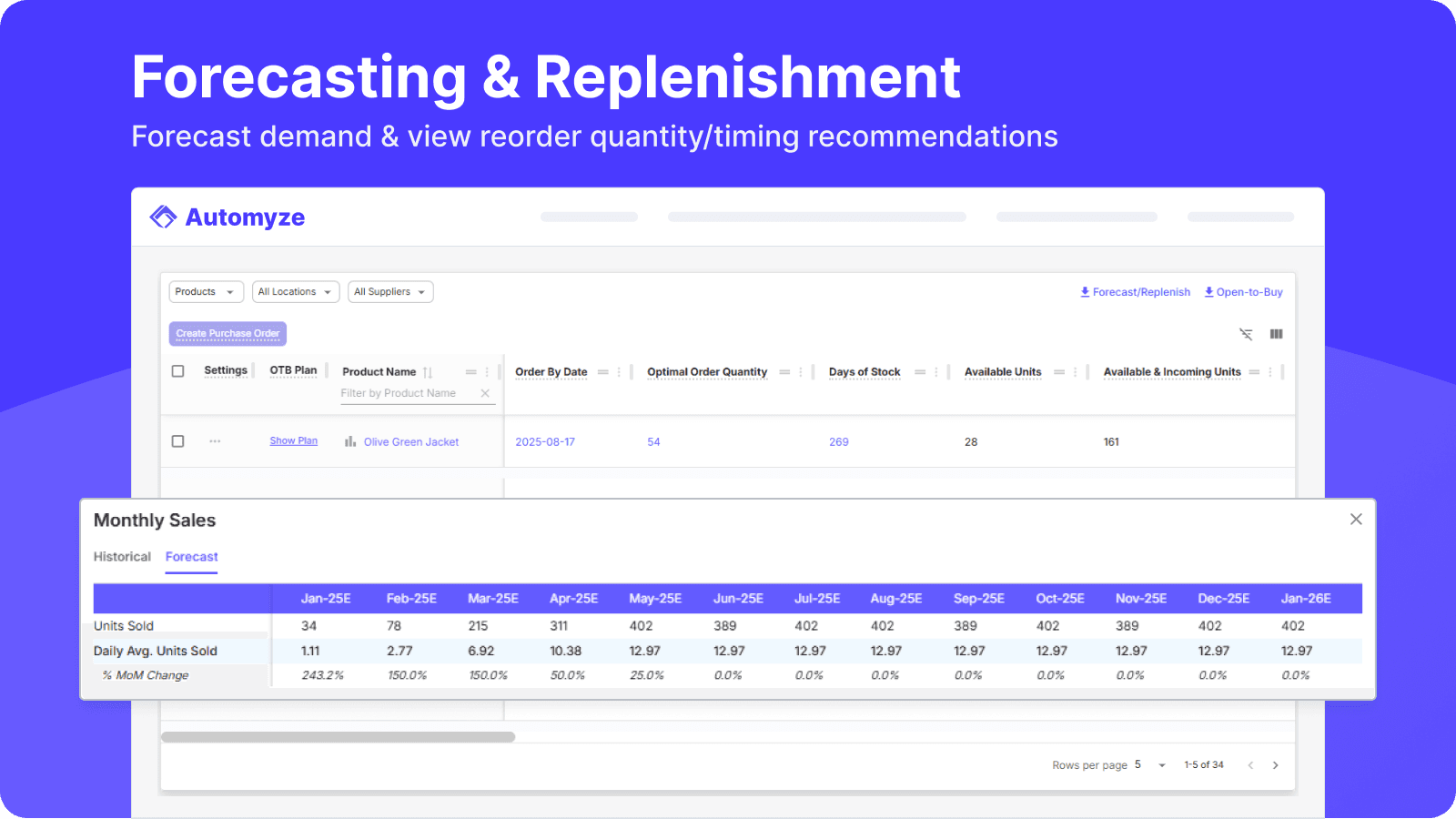
Task: Expand the All Locations dropdown
Action: click(295, 291)
